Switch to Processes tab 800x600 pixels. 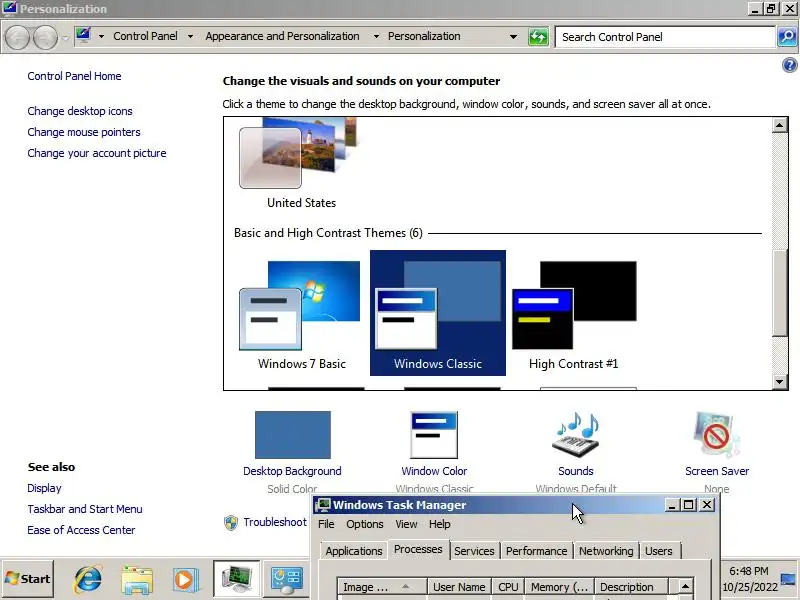click(418, 549)
